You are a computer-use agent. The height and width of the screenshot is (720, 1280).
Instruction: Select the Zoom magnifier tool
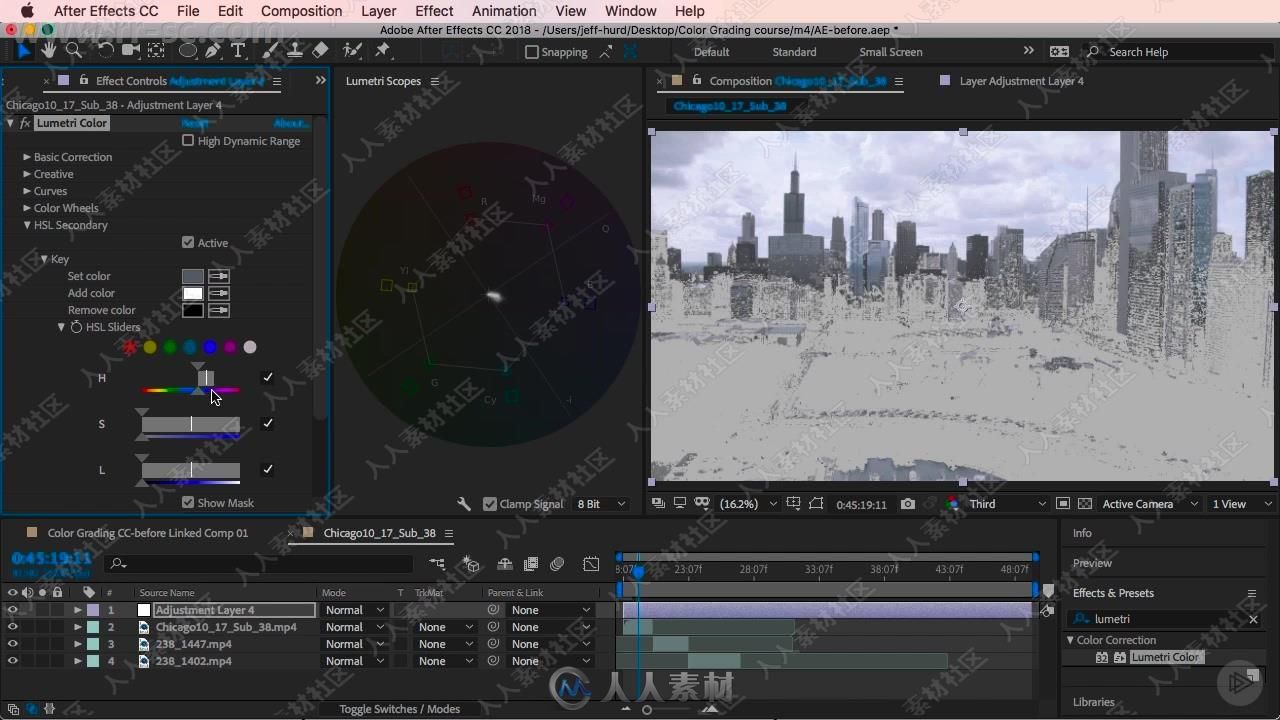point(73,50)
